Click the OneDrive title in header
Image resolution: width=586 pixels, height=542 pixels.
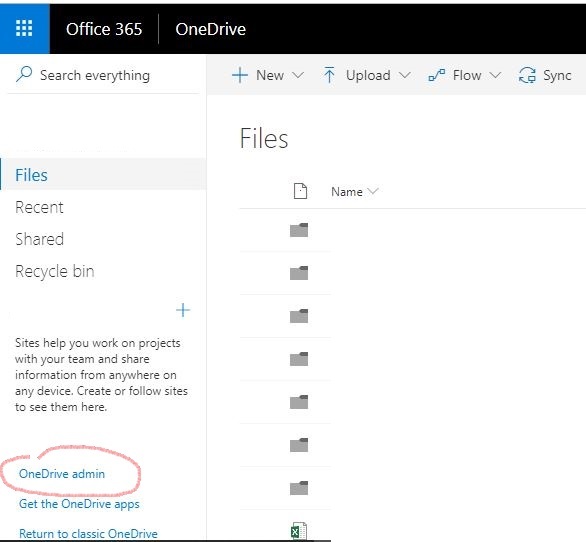211,29
